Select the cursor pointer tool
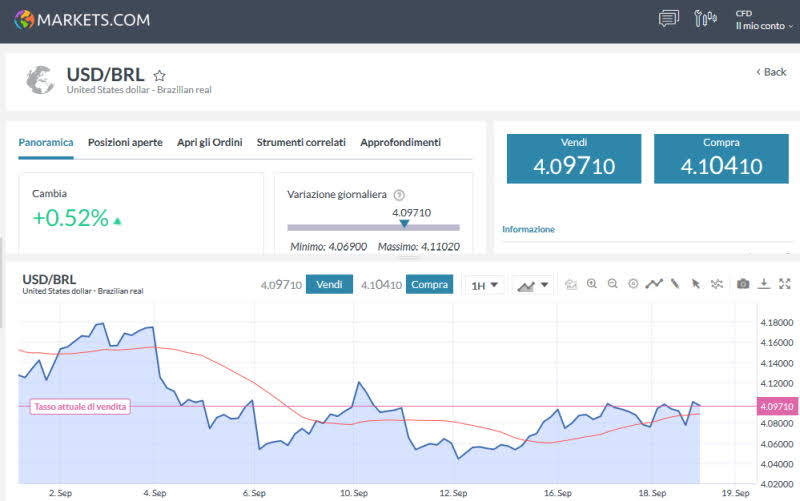 [x=696, y=284]
